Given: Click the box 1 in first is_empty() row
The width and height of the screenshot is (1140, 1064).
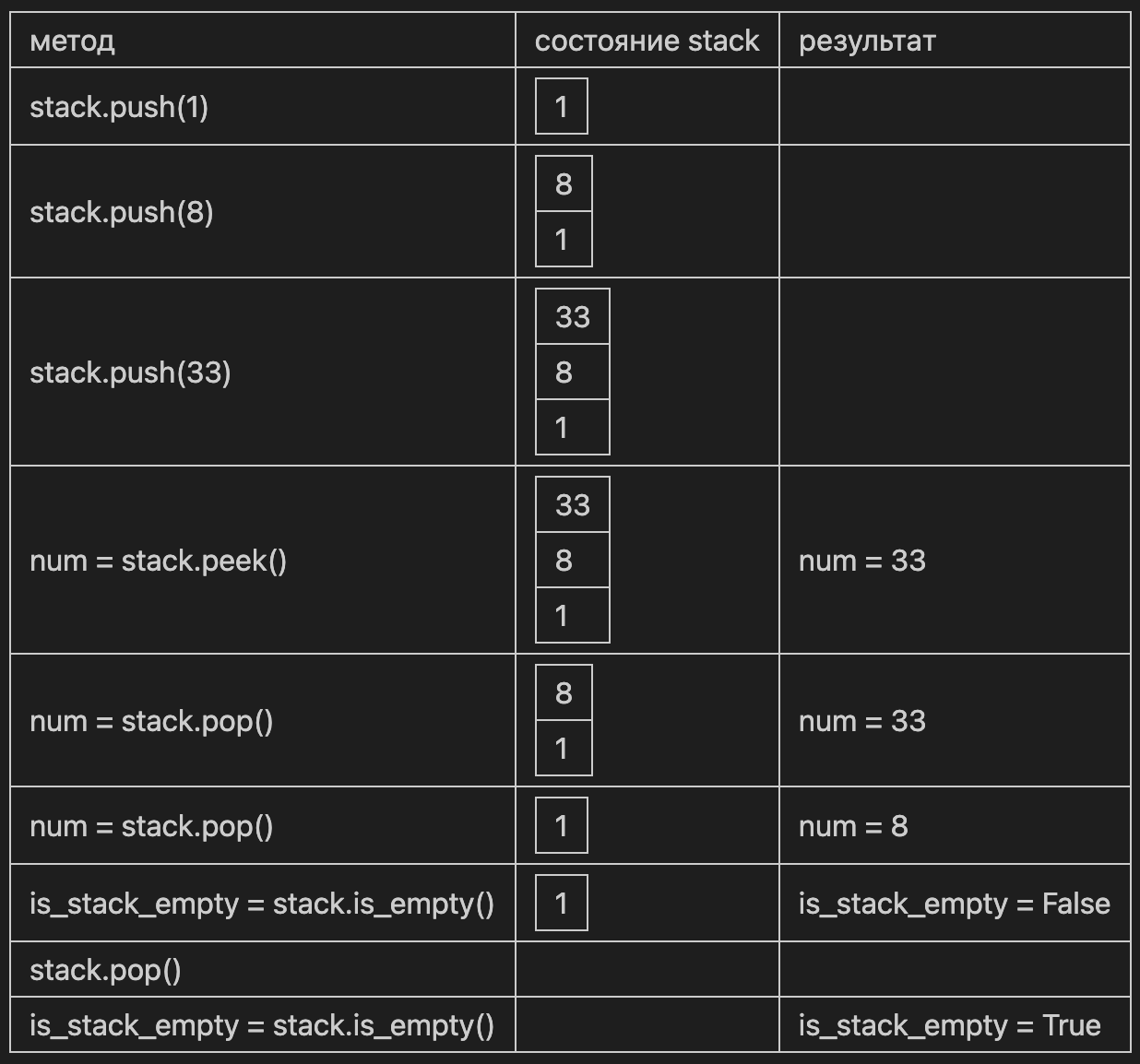Looking at the screenshot, I should tap(562, 904).
